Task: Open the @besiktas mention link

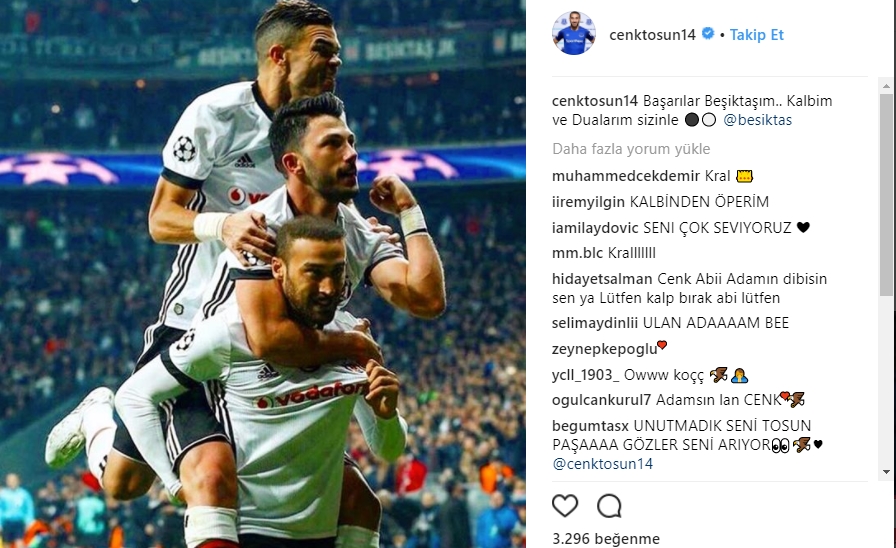Action: point(758,120)
